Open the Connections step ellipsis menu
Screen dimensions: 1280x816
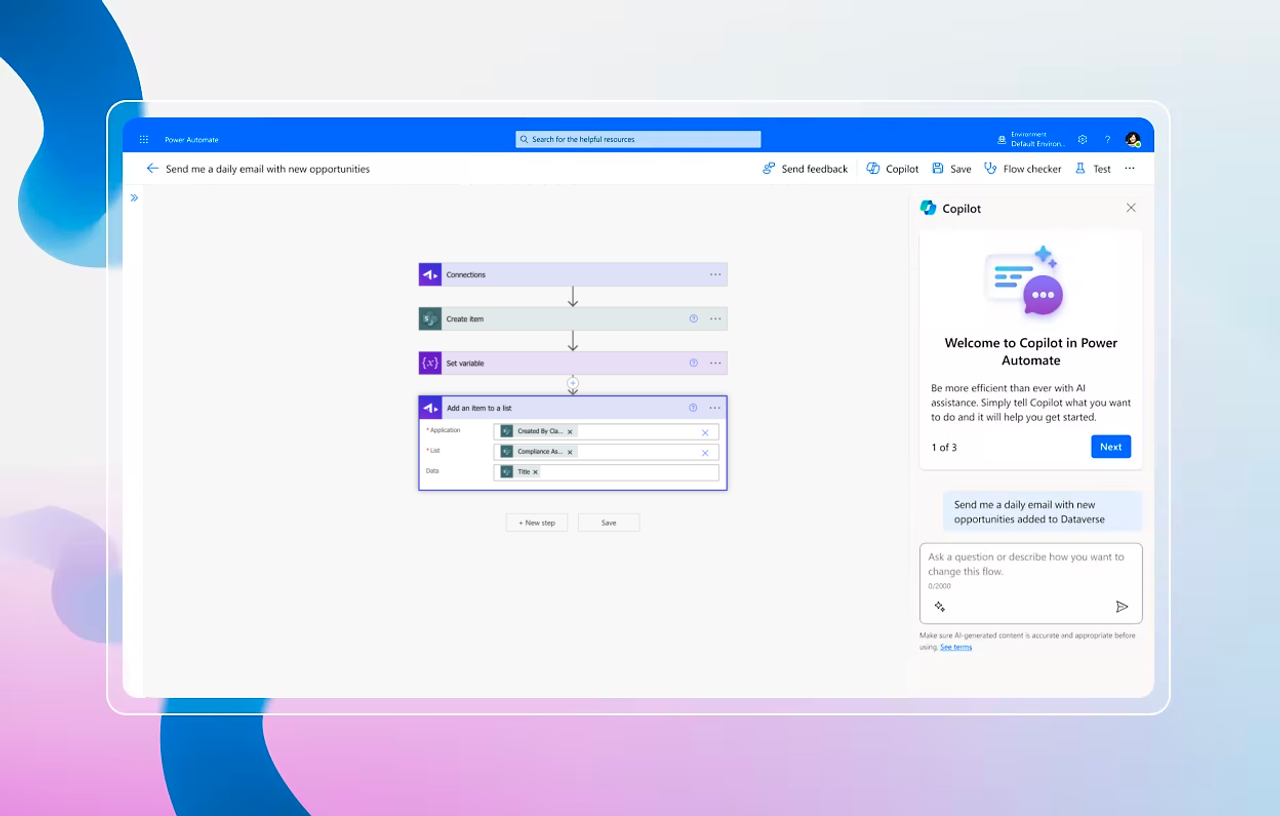click(715, 275)
